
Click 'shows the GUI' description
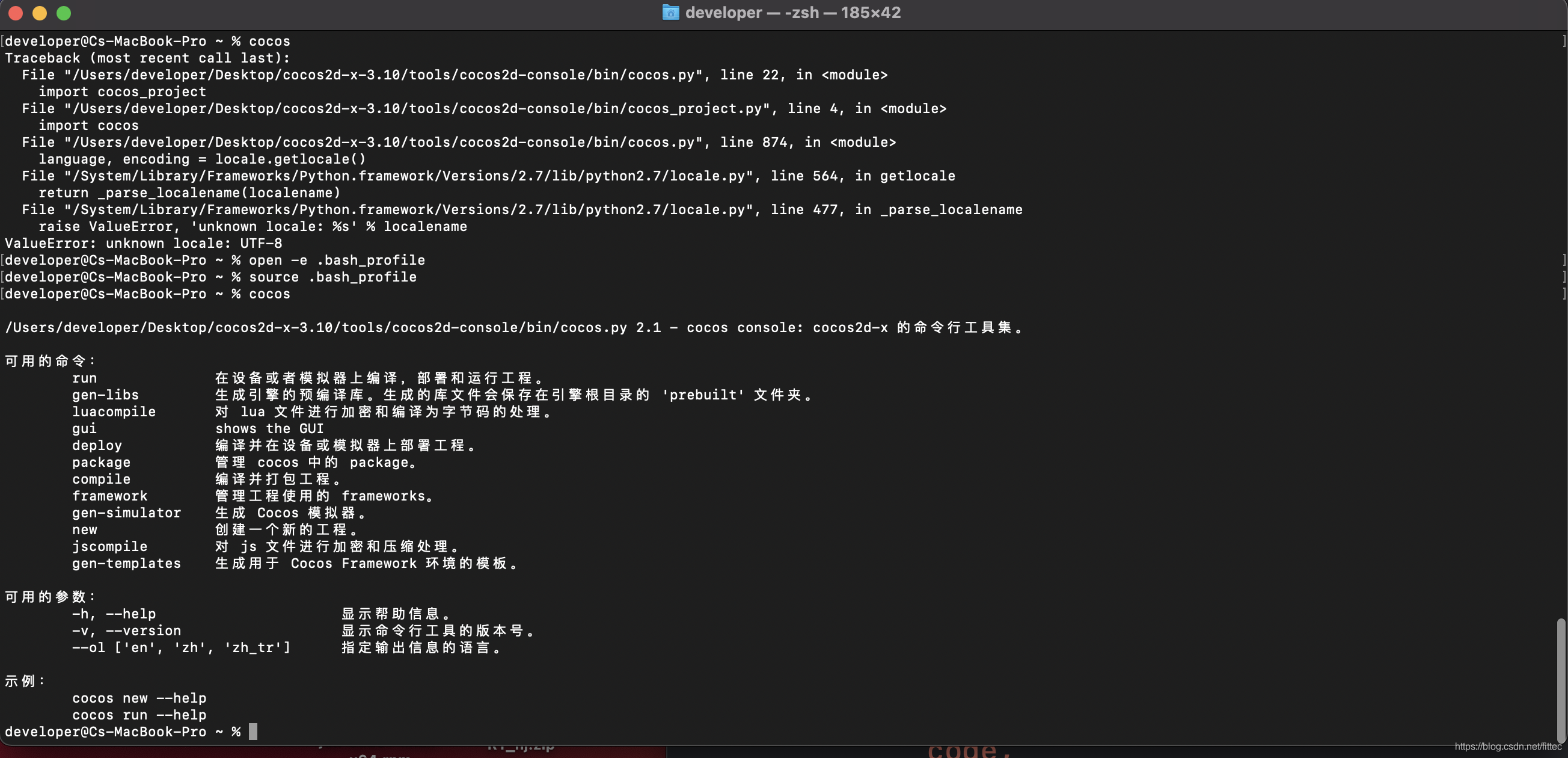(x=270, y=428)
